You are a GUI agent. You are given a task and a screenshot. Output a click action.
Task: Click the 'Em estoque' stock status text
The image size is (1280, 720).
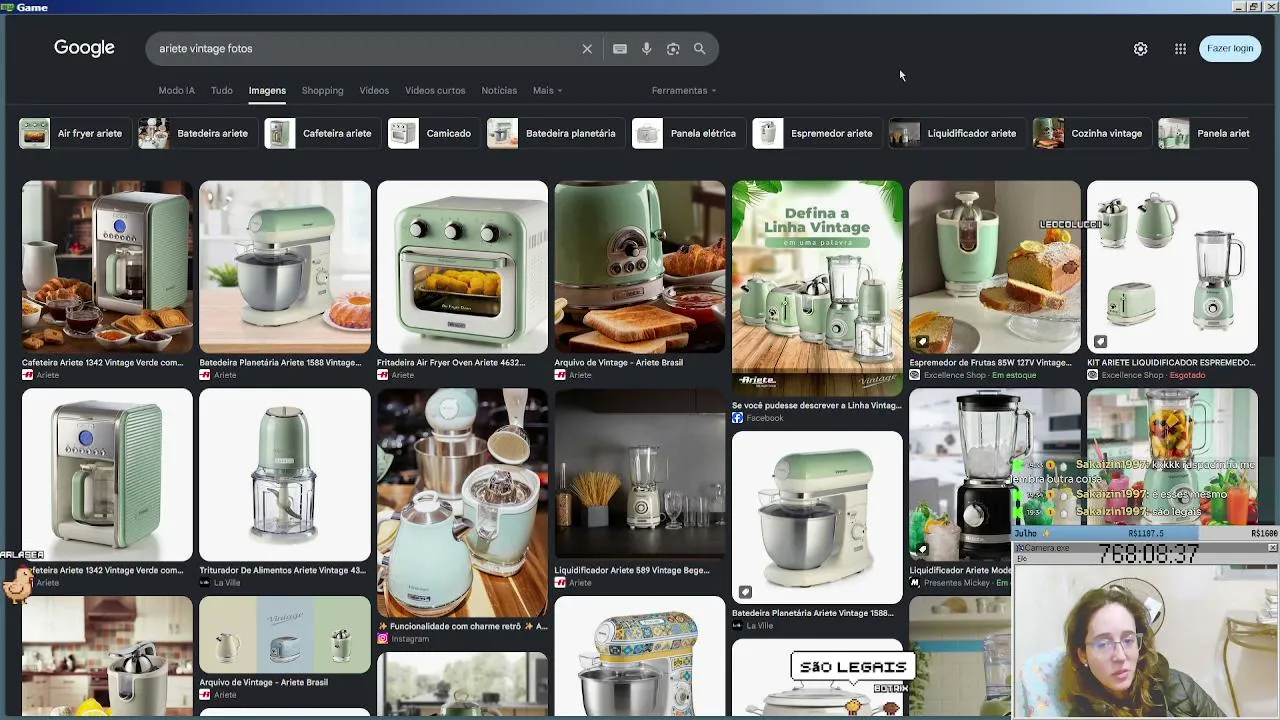pos(1014,375)
